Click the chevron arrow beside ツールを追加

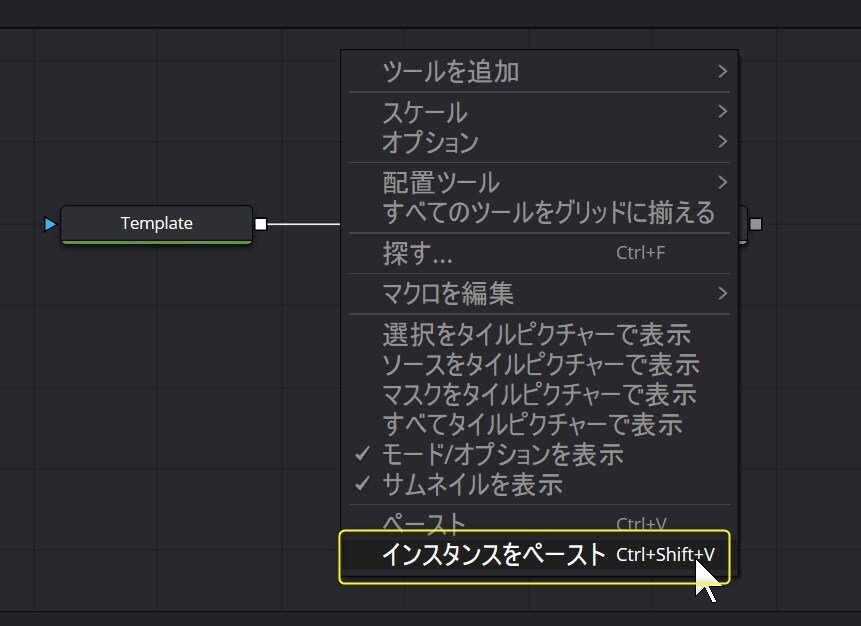(723, 71)
